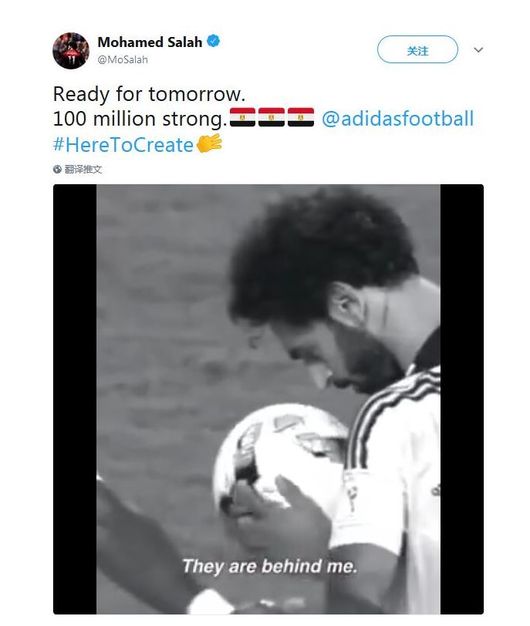Open the #HereToCreate hashtag
The image size is (530, 626).
pos(123,145)
